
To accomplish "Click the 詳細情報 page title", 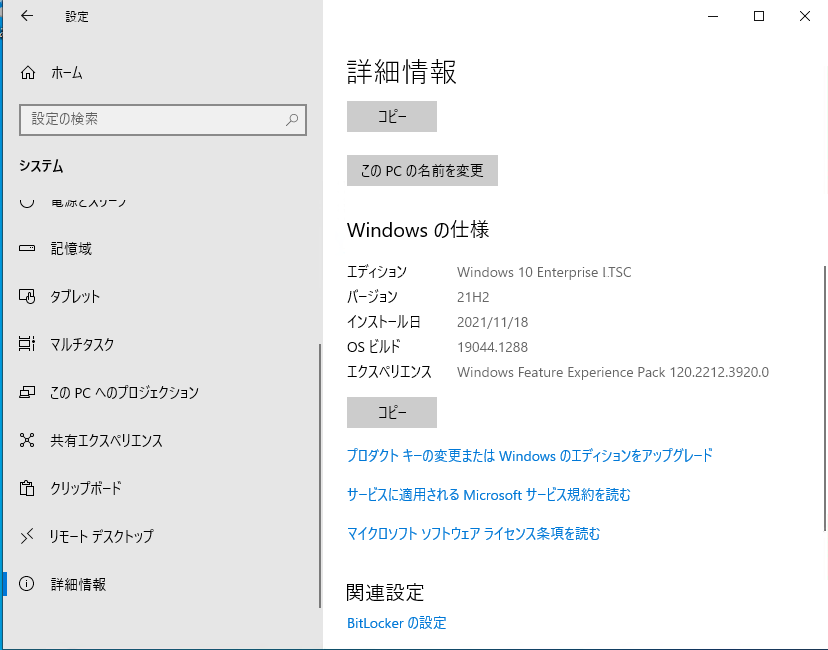I will tap(401, 72).
